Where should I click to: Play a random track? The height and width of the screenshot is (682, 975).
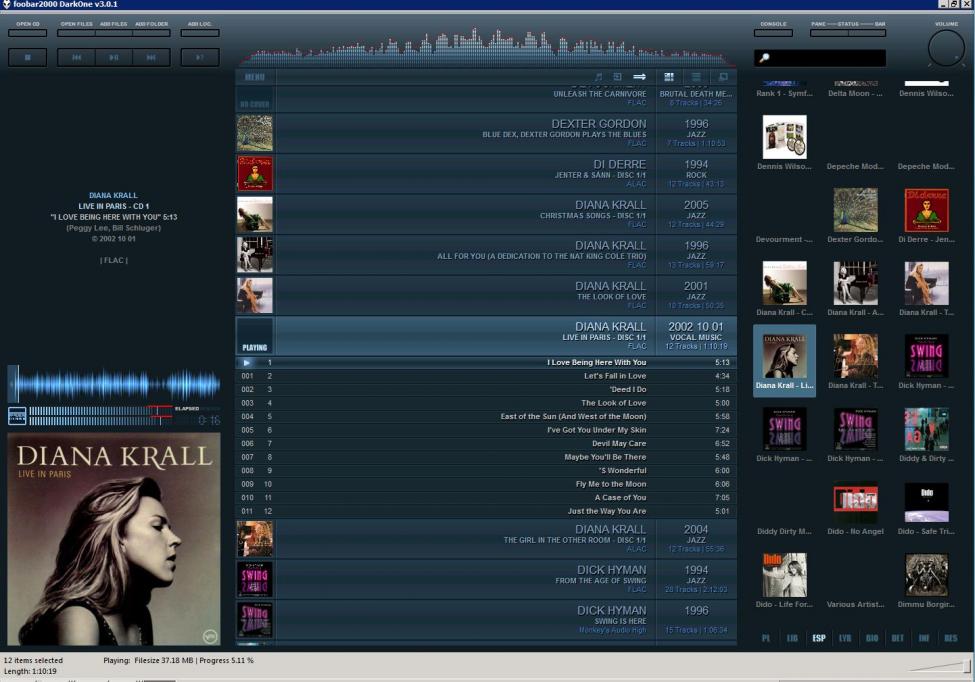[x=200, y=57]
